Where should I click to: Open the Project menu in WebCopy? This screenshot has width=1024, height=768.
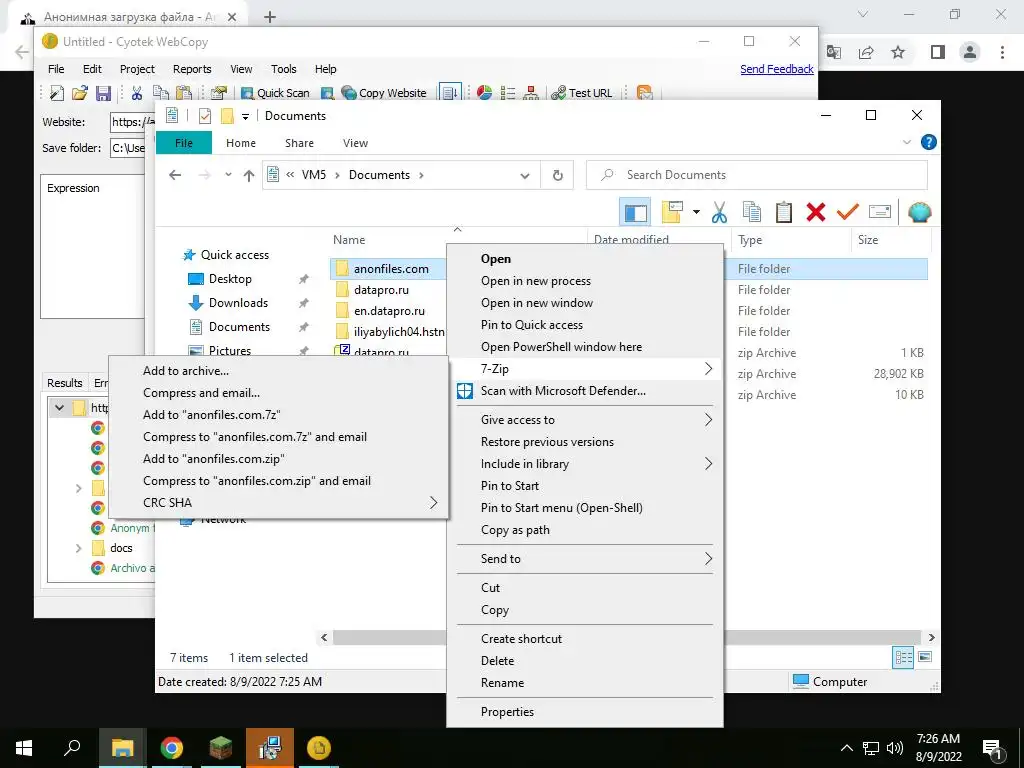click(x=137, y=69)
